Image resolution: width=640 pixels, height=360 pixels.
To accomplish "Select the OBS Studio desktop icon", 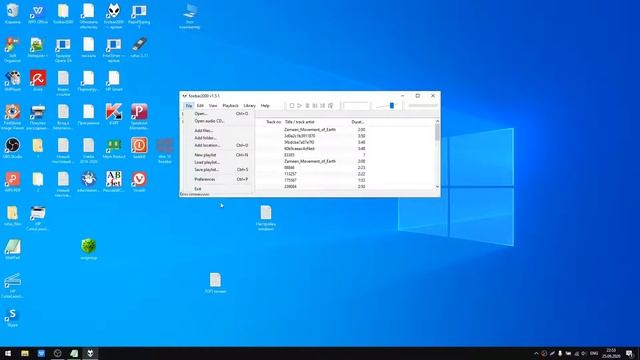I will coord(12,148).
